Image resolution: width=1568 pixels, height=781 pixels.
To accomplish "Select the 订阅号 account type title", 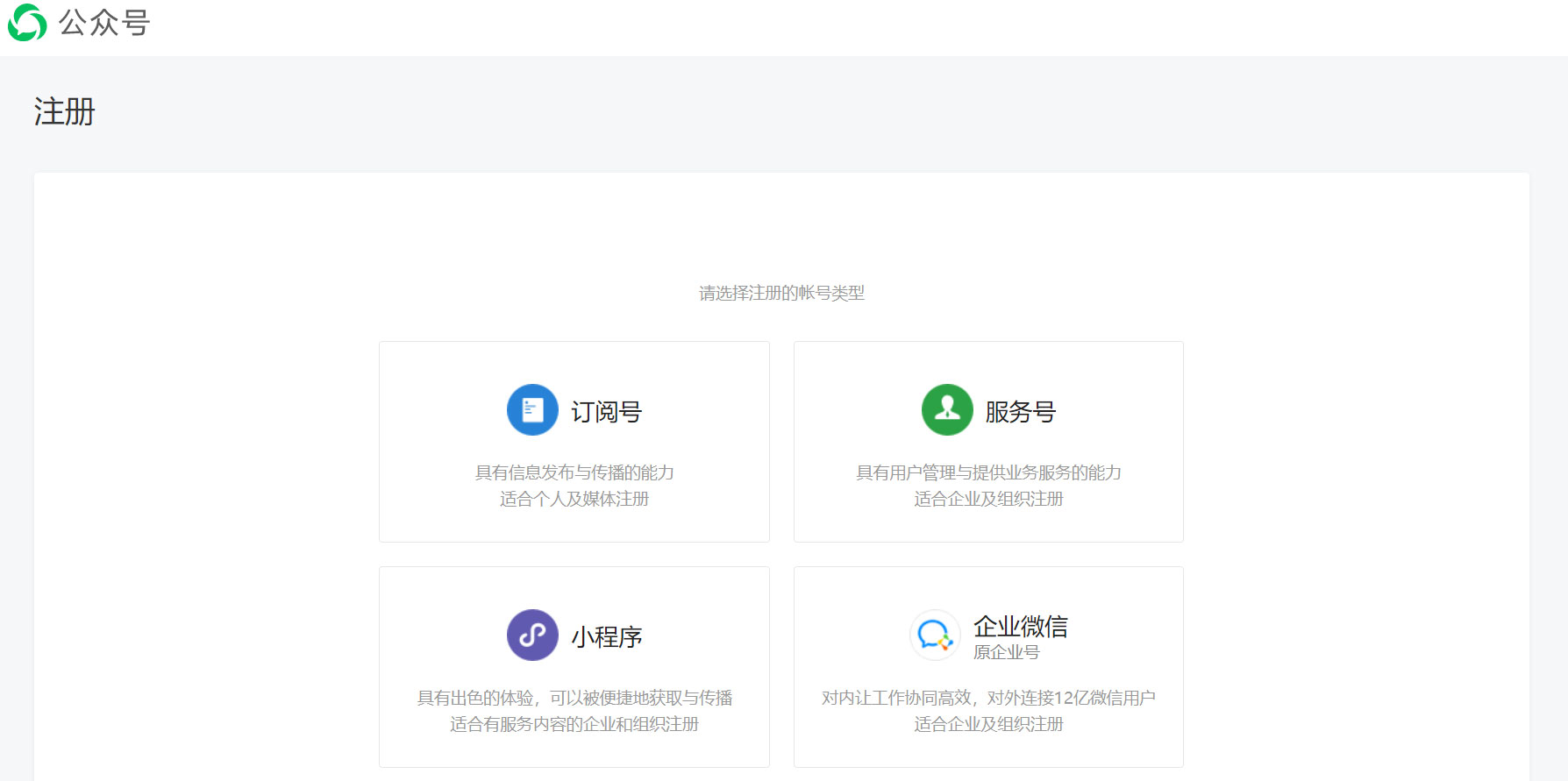I will (607, 411).
